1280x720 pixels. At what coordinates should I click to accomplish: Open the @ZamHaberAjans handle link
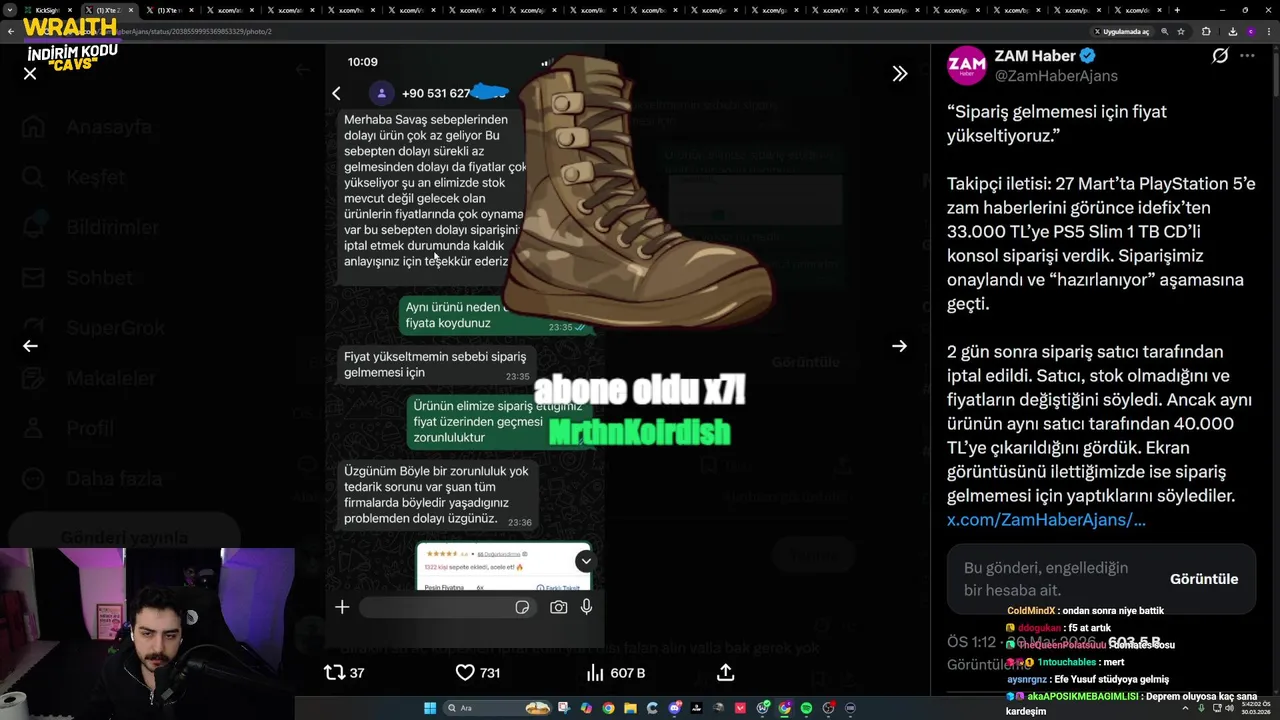[1056, 76]
